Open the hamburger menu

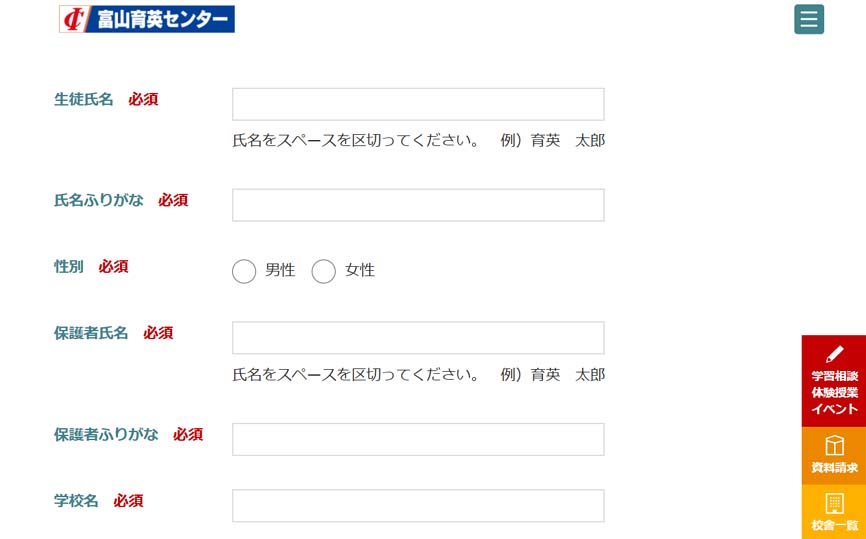pos(809,19)
